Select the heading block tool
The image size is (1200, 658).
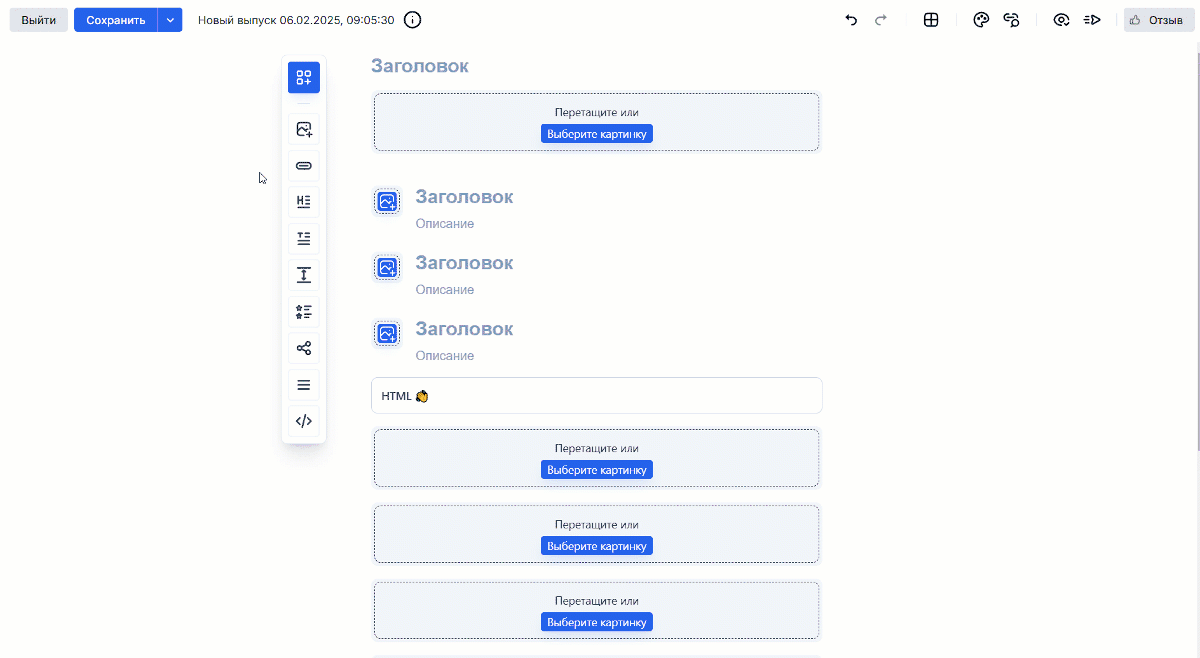(304, 202)
